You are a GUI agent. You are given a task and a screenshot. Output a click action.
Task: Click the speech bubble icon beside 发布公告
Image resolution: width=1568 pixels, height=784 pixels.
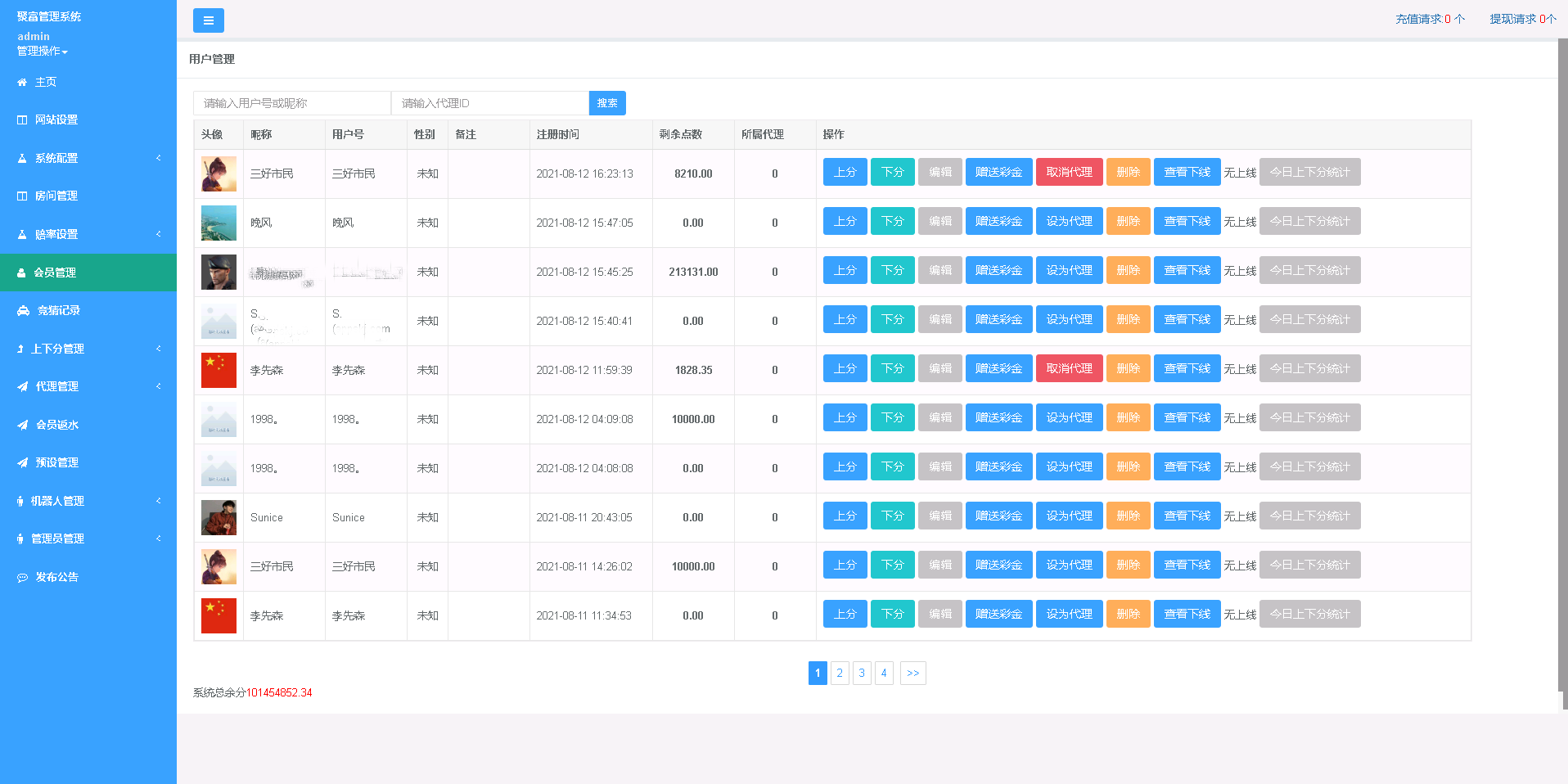22,578
